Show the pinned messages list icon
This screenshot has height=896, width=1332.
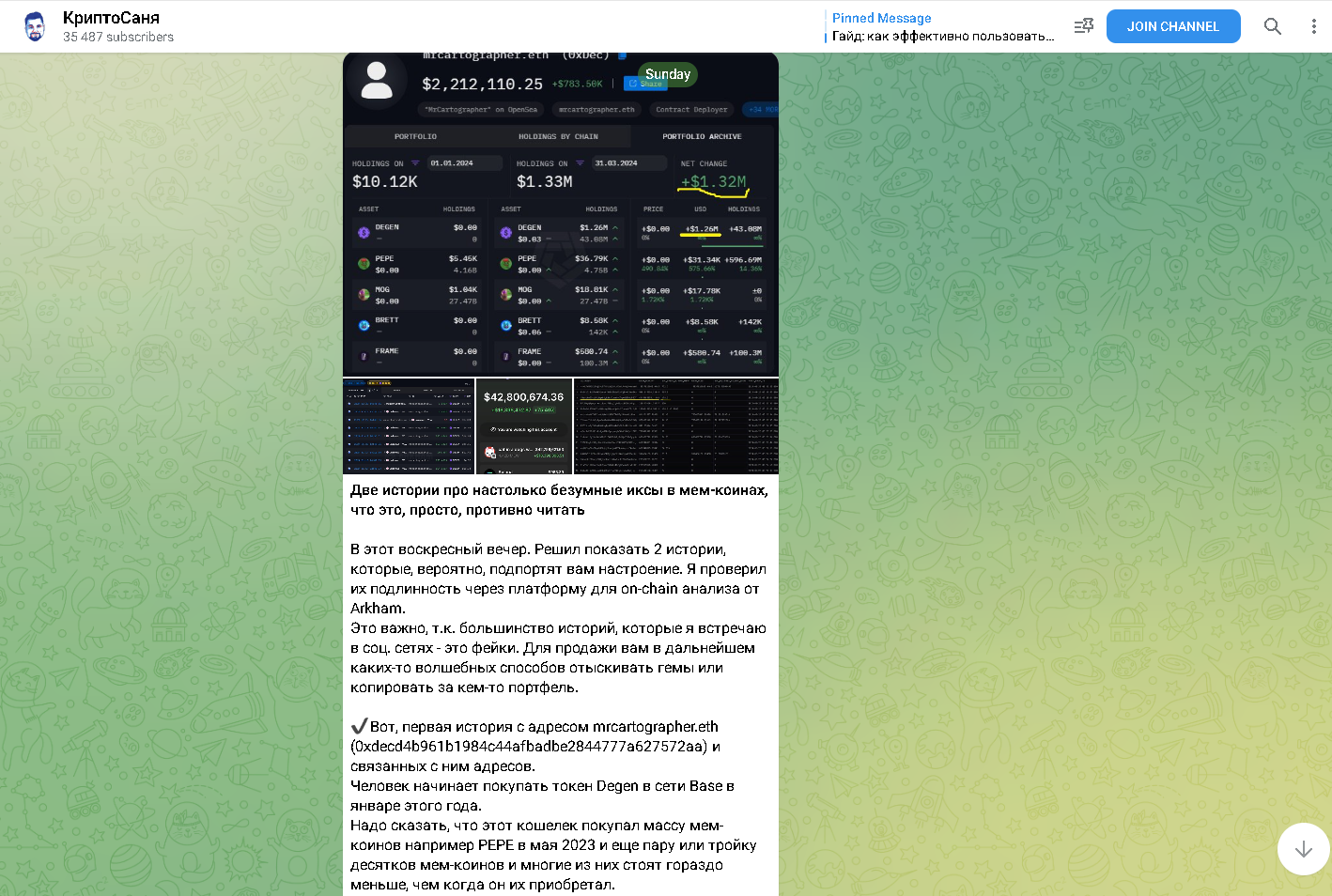[x=1084, y=26]
